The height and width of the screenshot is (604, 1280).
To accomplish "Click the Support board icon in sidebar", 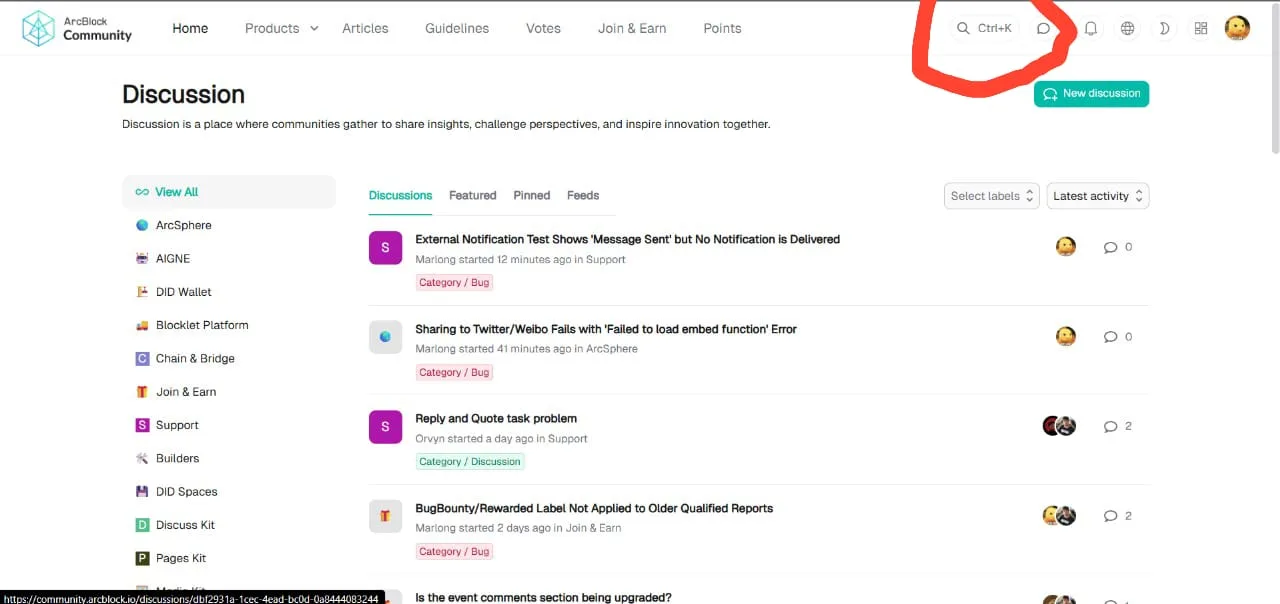I will 142,425.
